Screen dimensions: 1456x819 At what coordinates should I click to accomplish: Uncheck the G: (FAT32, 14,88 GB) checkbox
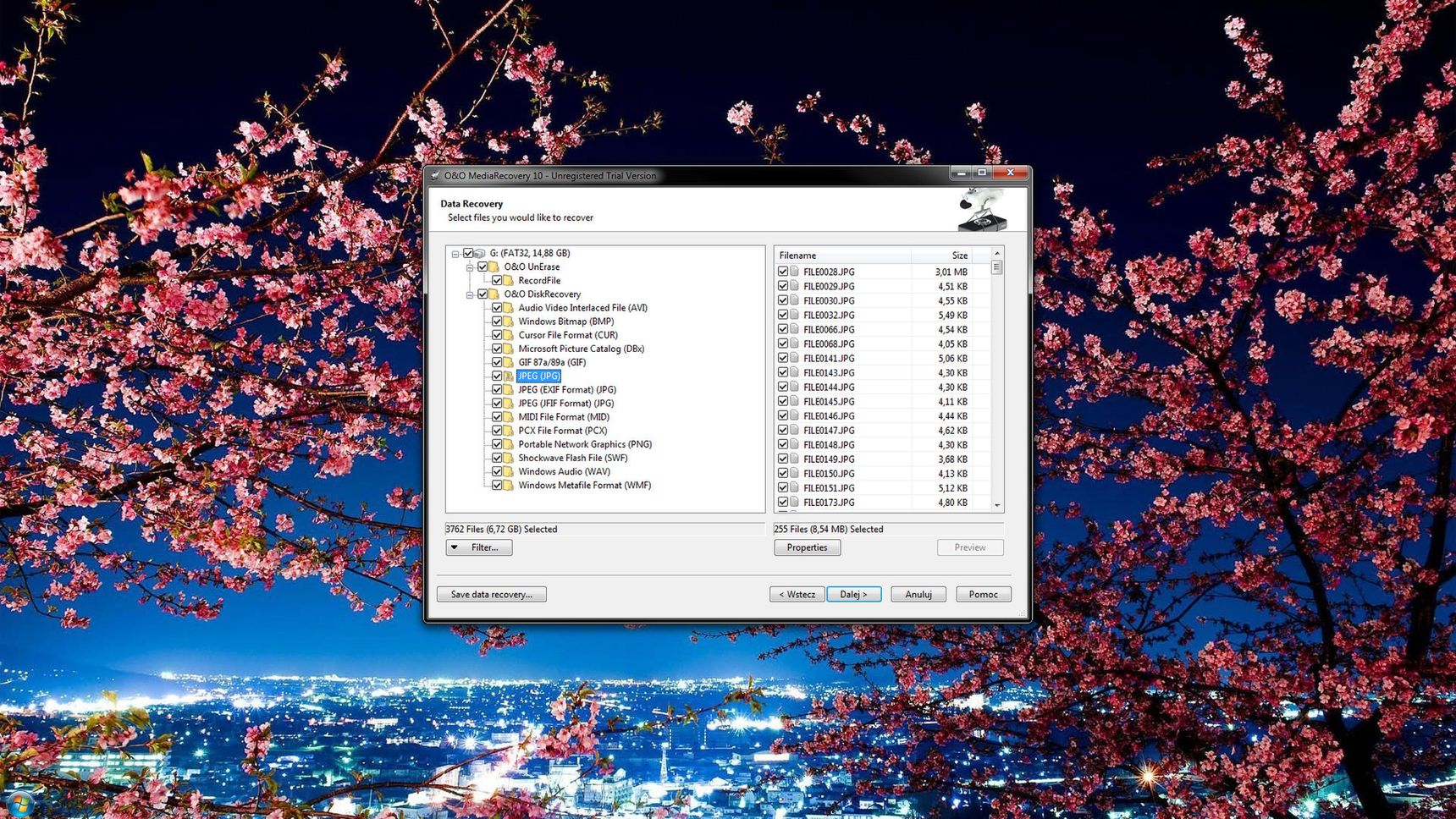(x=468, y=253)
